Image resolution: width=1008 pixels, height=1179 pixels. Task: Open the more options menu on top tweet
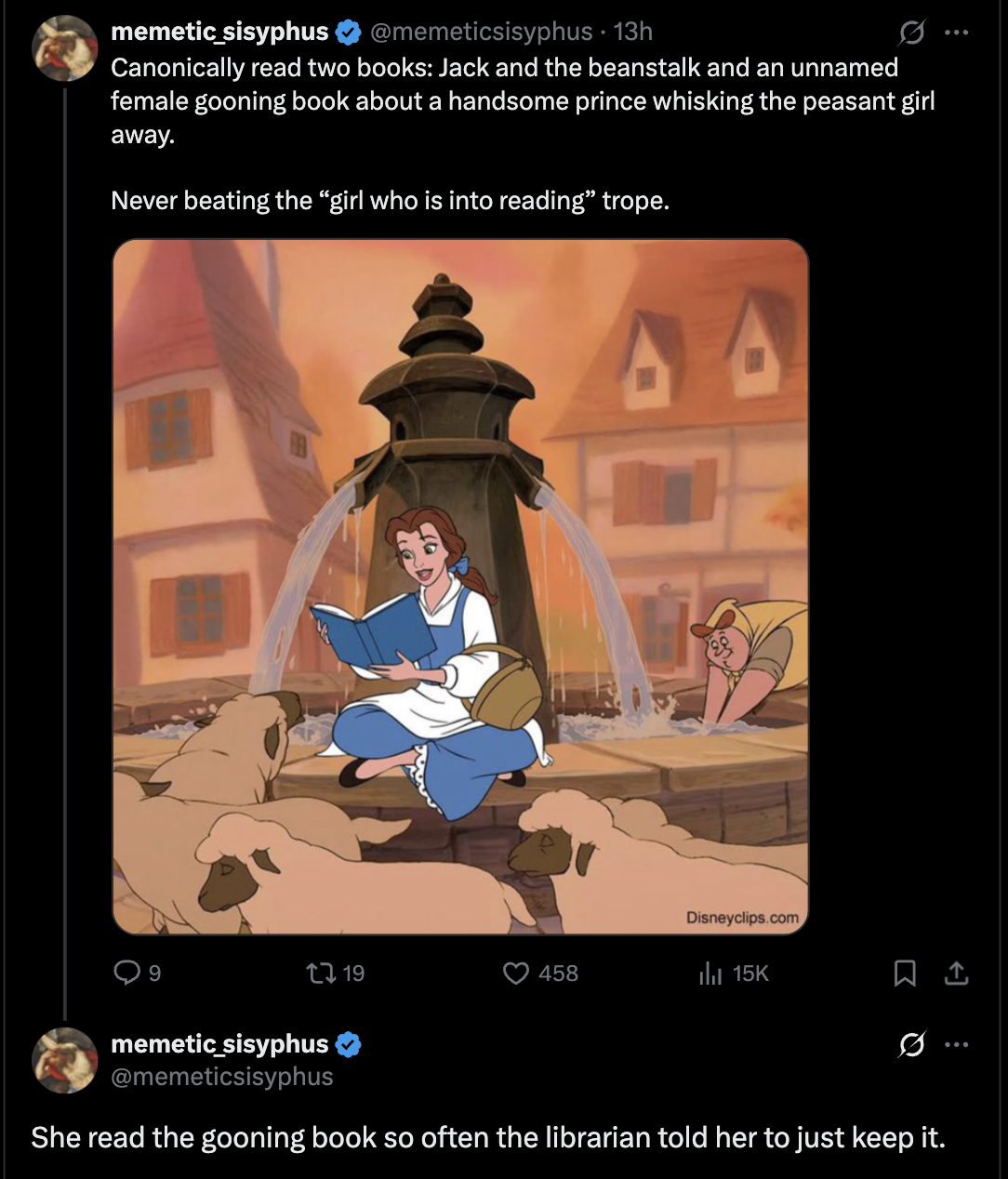[x=956, y=33]
